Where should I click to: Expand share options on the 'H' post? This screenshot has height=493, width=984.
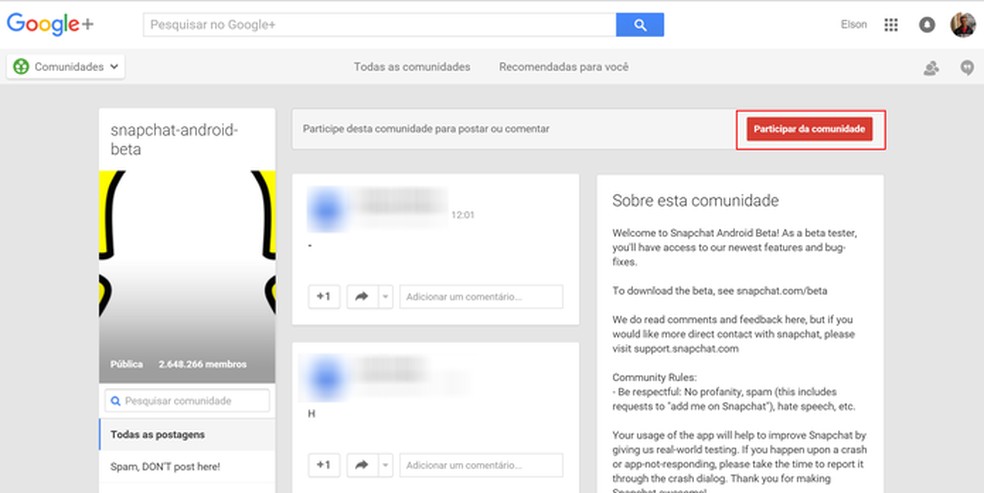385,465
